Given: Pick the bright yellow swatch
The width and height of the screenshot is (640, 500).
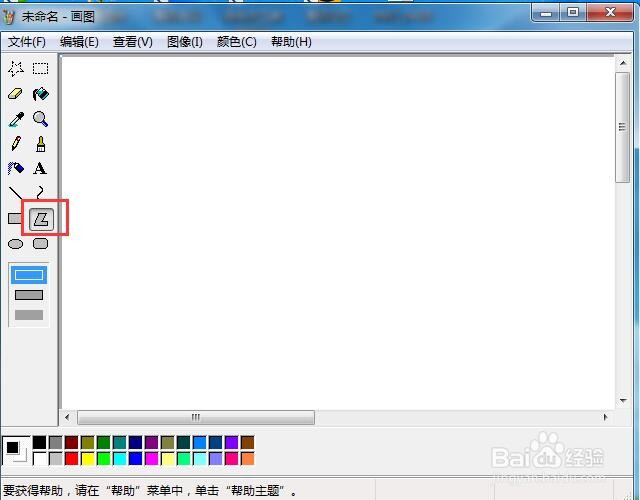Looking at the screenshot, I should (88, 458).
